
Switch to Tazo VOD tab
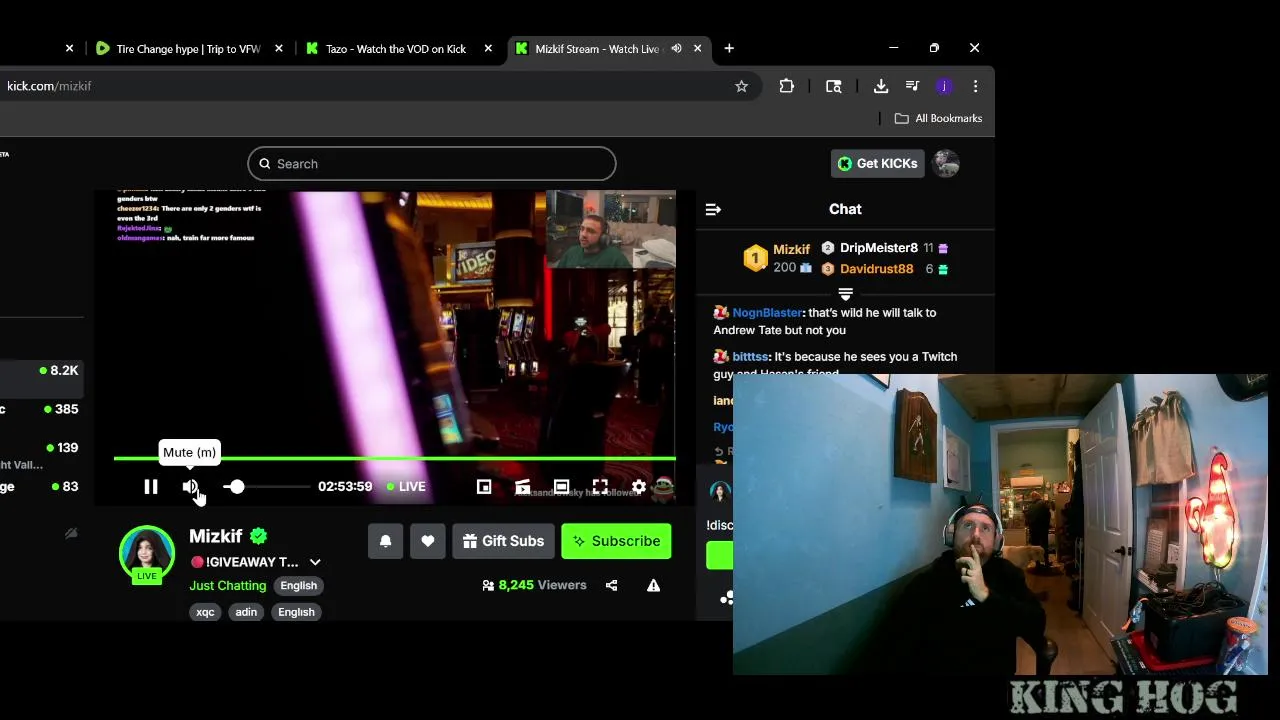[396, 48]
